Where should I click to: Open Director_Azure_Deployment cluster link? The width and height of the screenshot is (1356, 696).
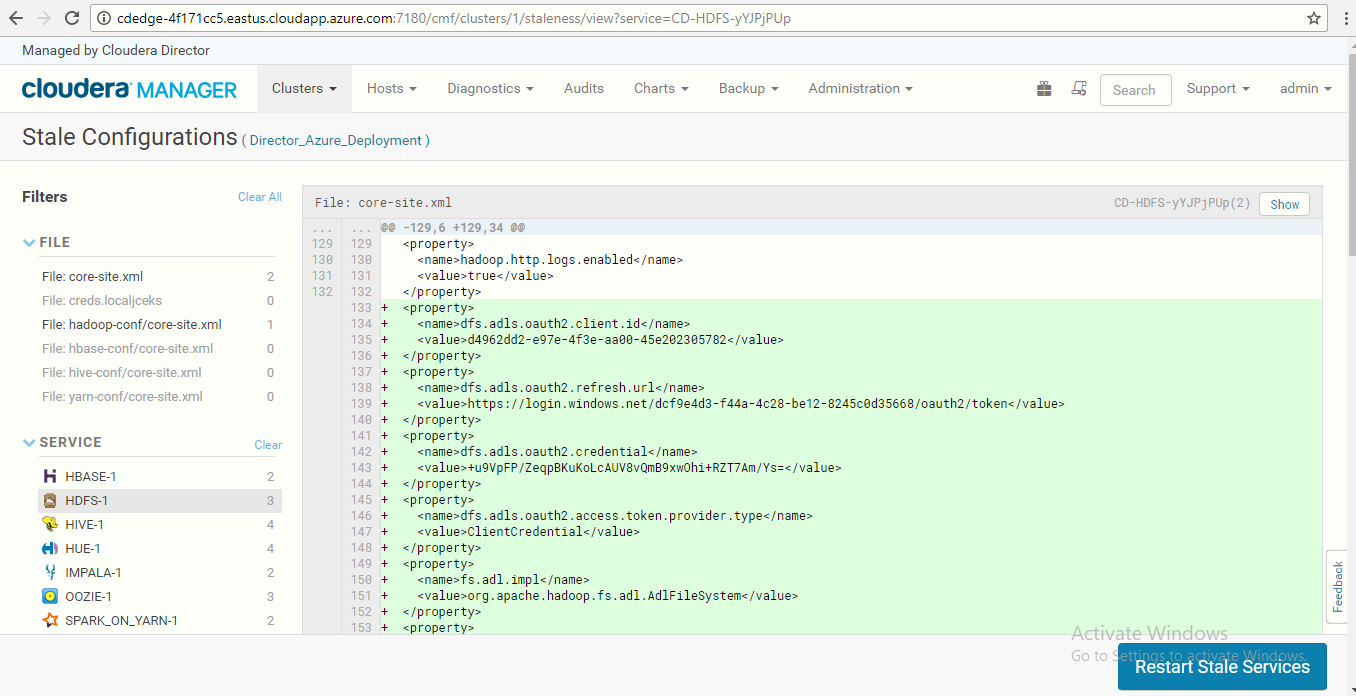tap(335, 141)
